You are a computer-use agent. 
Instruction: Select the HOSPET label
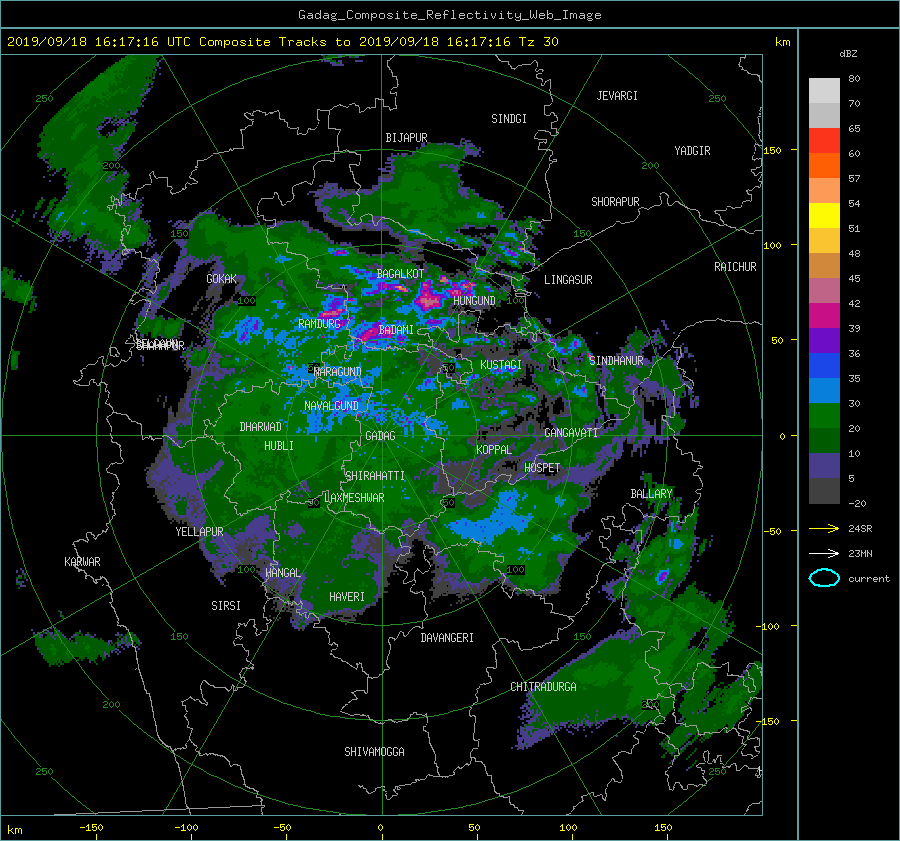(542, 468)
